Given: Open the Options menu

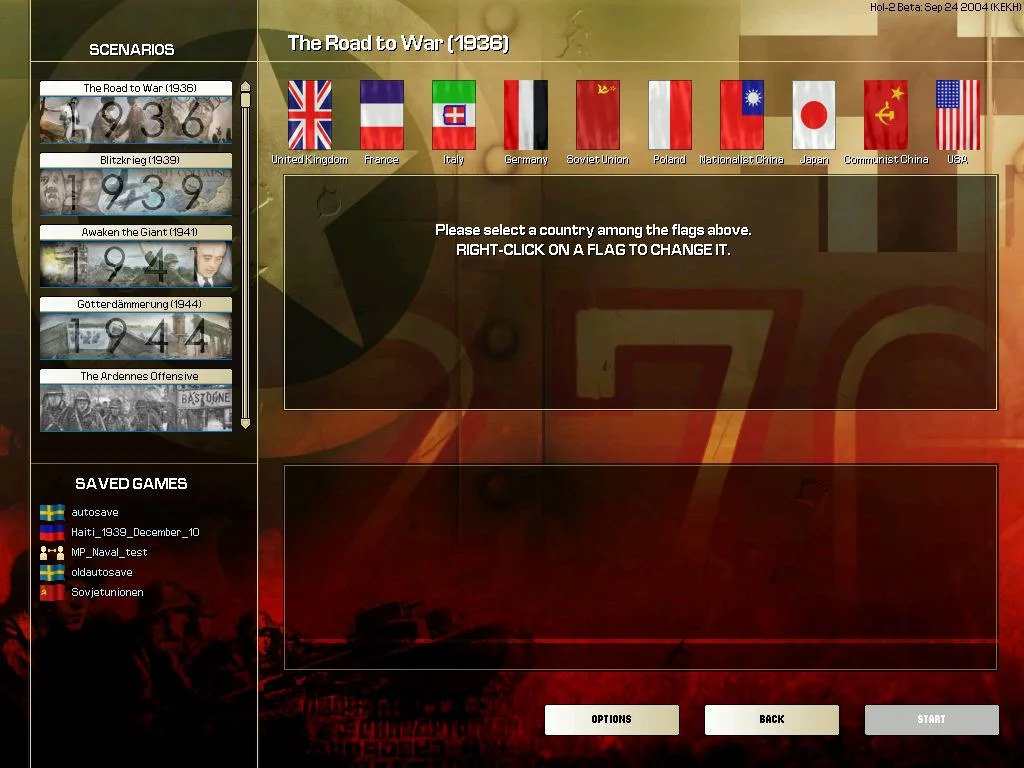Looking at the screenshot, I should 611,719.
